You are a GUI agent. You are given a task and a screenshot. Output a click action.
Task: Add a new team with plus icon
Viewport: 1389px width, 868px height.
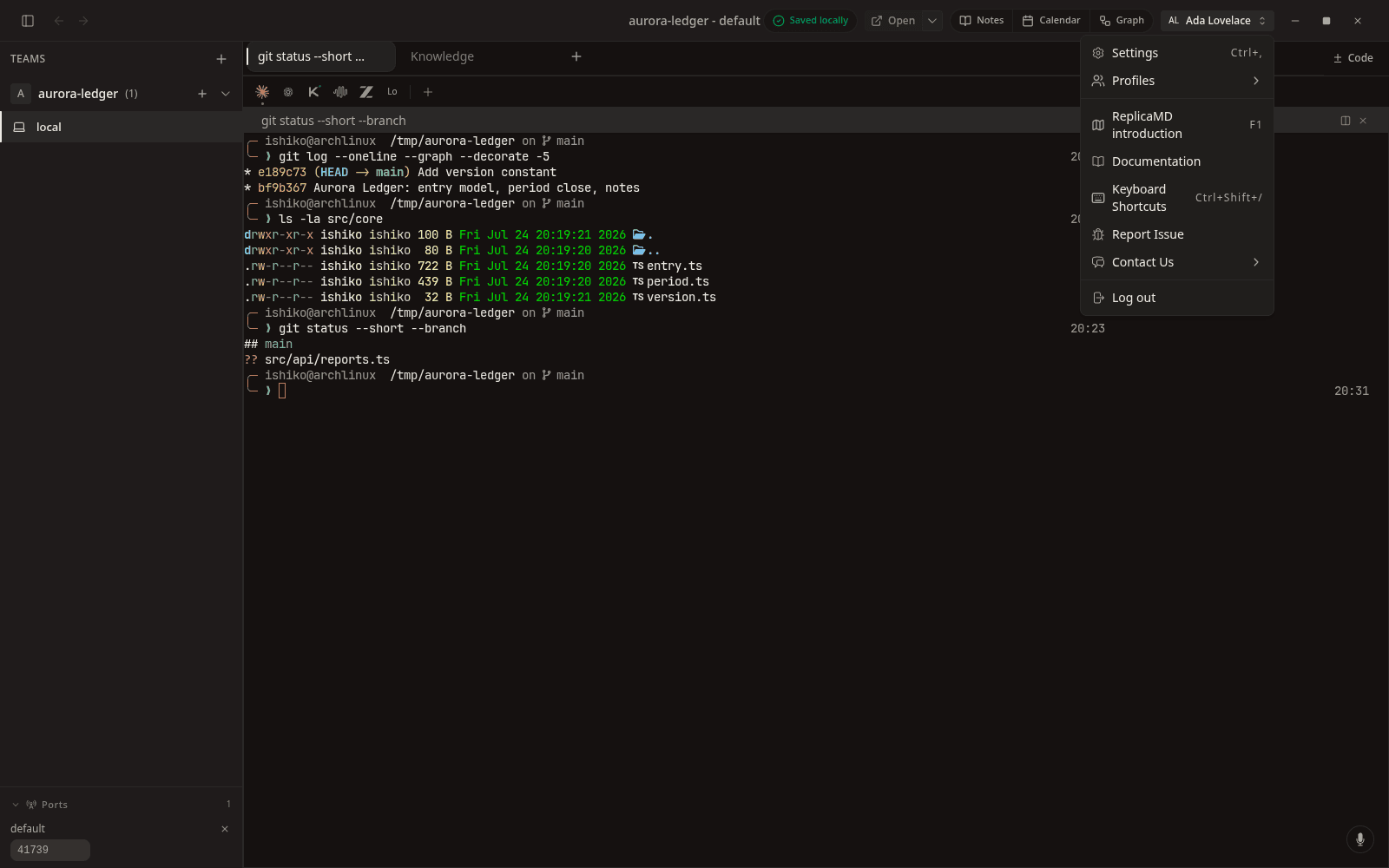tap(221, 59)
